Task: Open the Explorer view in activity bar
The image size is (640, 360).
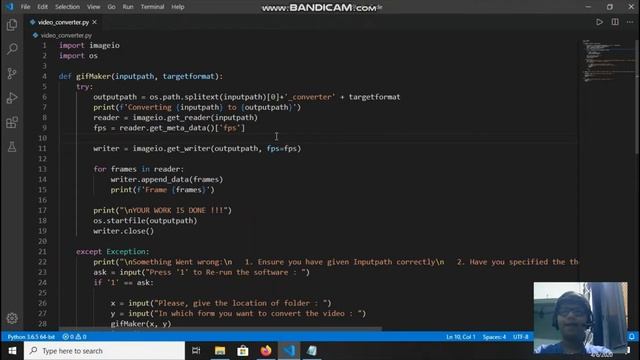Action: pyautogui.click(x=12, y=25)
